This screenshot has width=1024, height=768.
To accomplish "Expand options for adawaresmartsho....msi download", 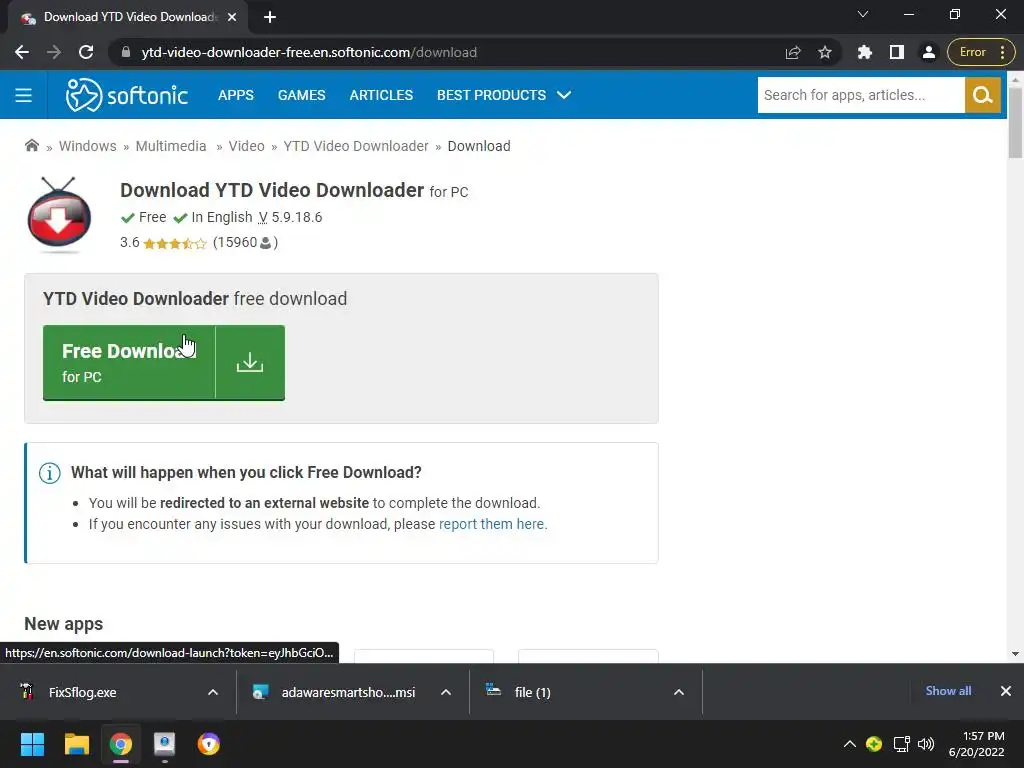I will click(x=446, y=692).
